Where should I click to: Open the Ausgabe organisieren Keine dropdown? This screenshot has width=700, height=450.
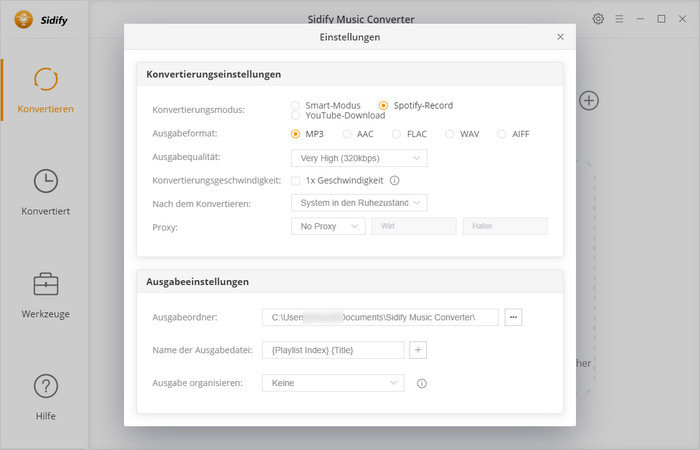[x=333, y=383]
